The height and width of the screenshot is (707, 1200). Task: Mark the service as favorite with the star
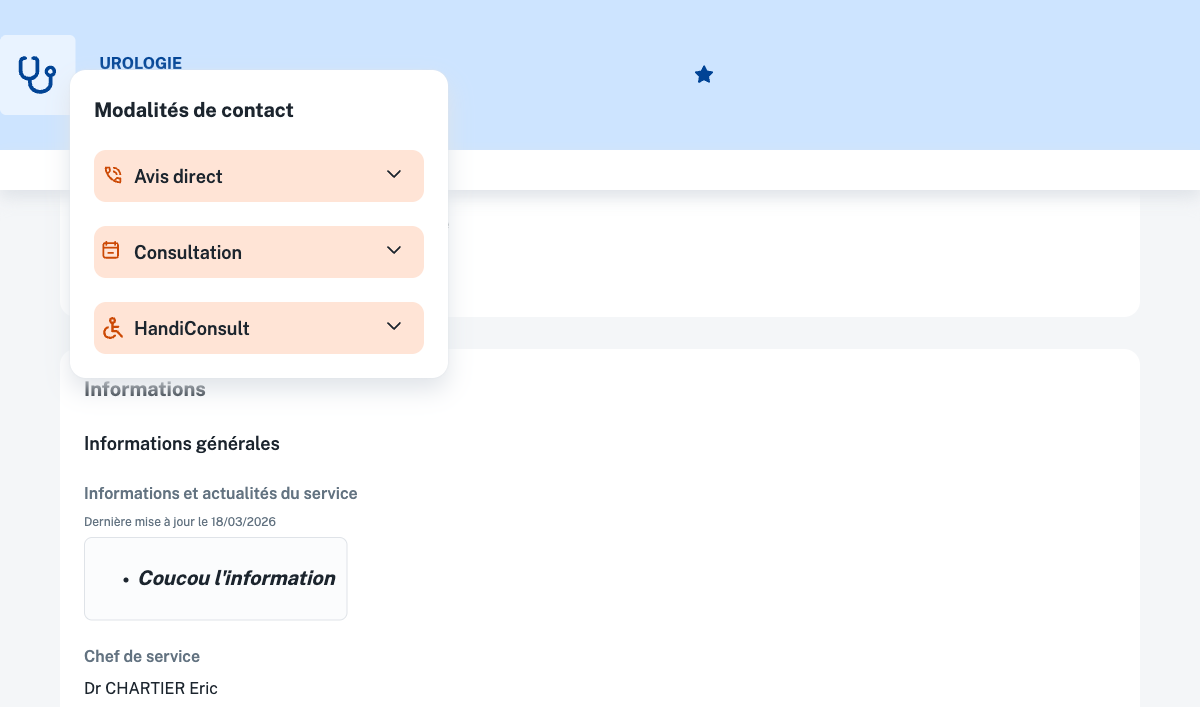coord(704,75)
